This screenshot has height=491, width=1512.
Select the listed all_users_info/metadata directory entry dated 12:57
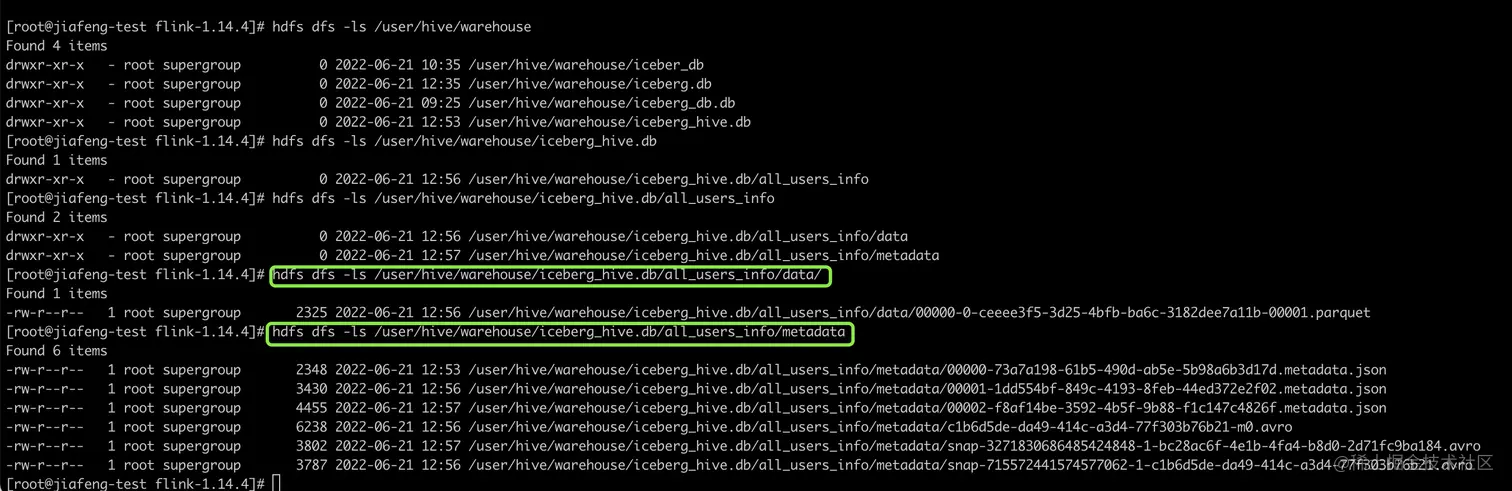pyautogui.click(x=703, y=256)
